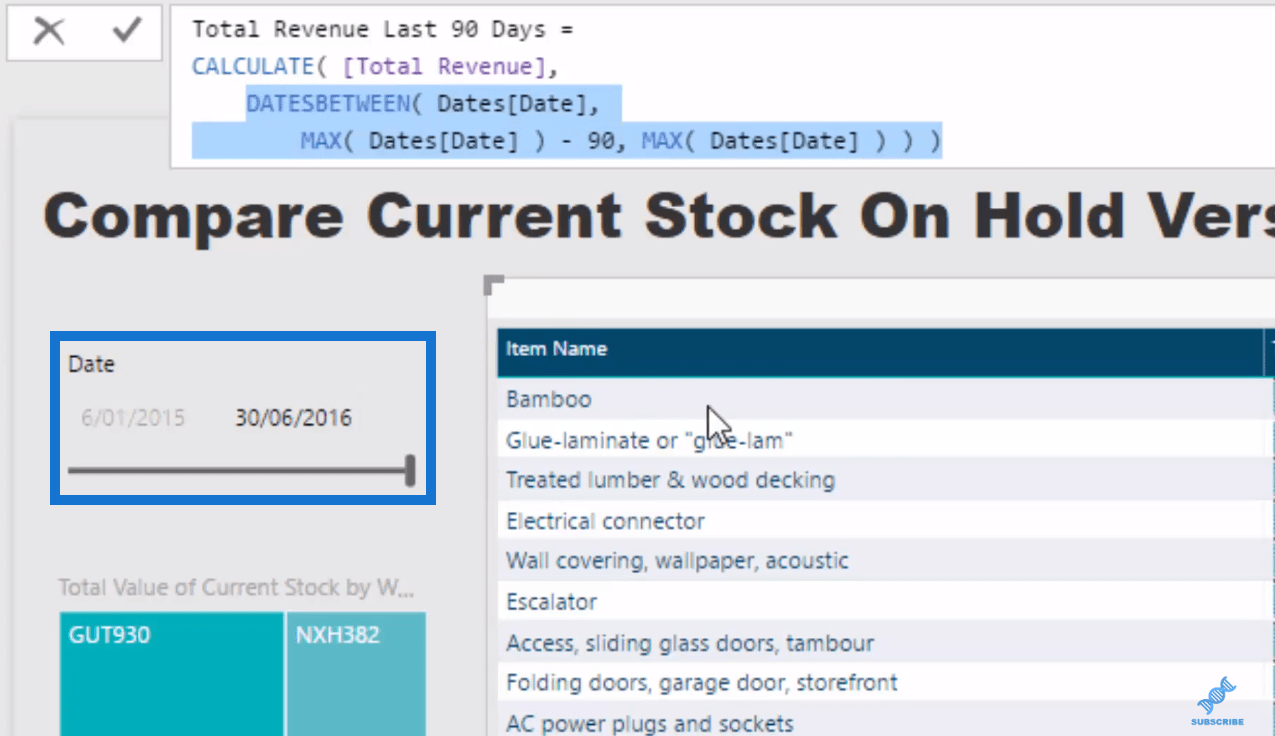Select the Glue-laminate row
The image size is (1275, 736).
885,440
